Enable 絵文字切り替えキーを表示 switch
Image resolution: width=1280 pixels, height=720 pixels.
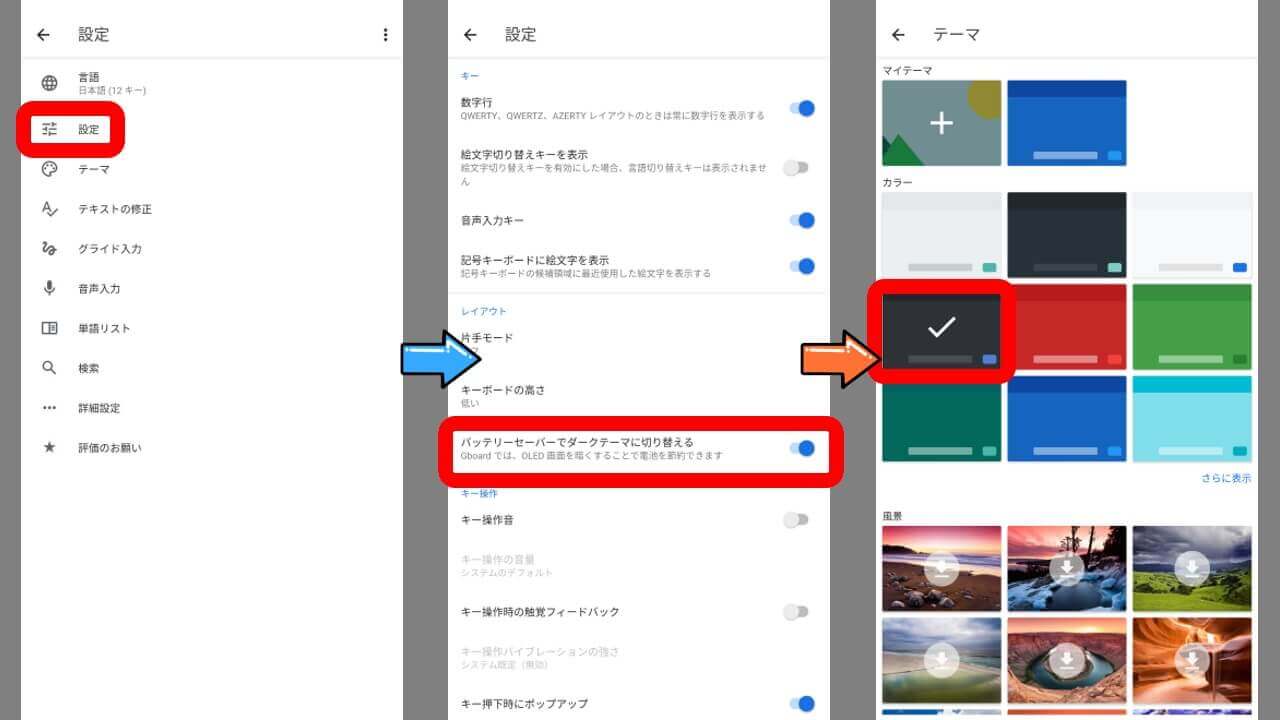click(796, 168)
